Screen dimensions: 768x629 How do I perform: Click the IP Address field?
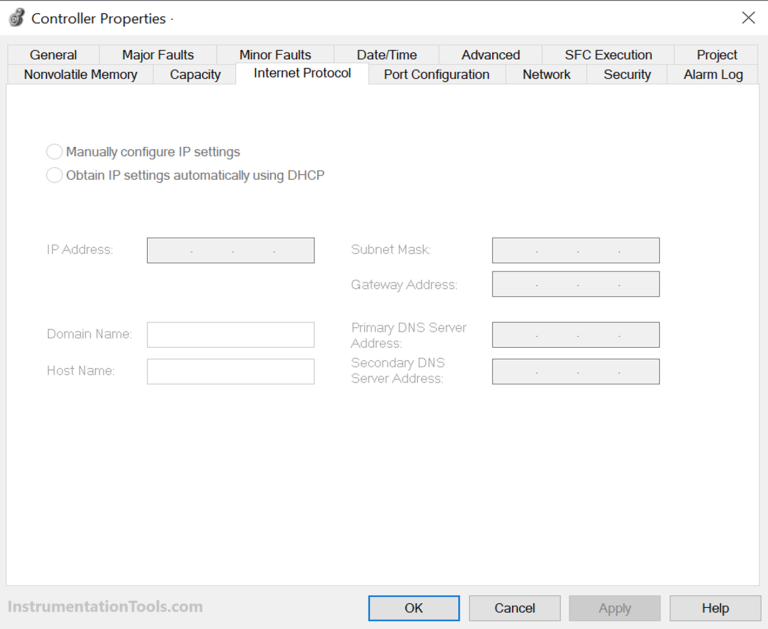(231, 250)
